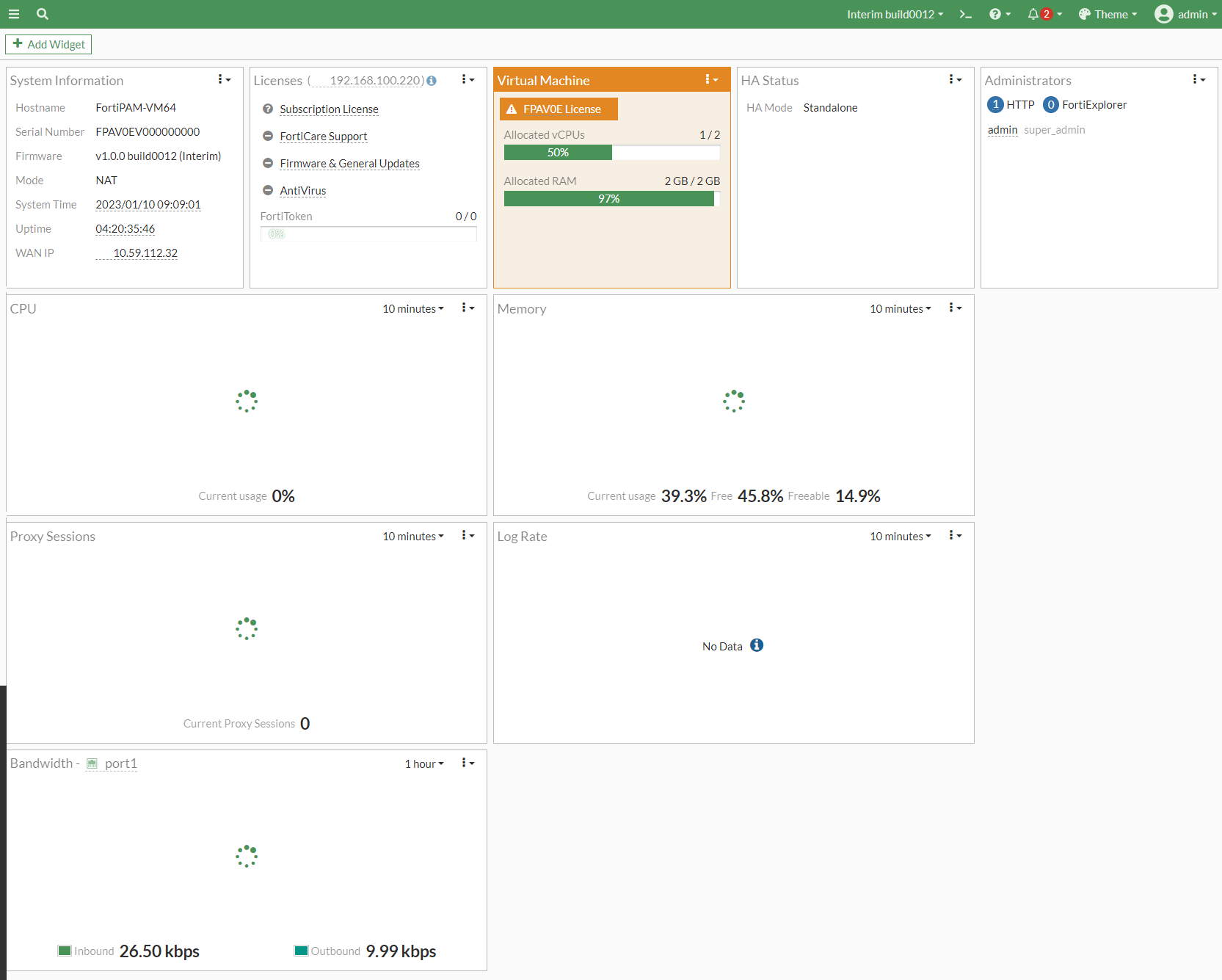Open the CLI console icon in top bar
This screenshot has width=1222, height=980.
point(965,14)
